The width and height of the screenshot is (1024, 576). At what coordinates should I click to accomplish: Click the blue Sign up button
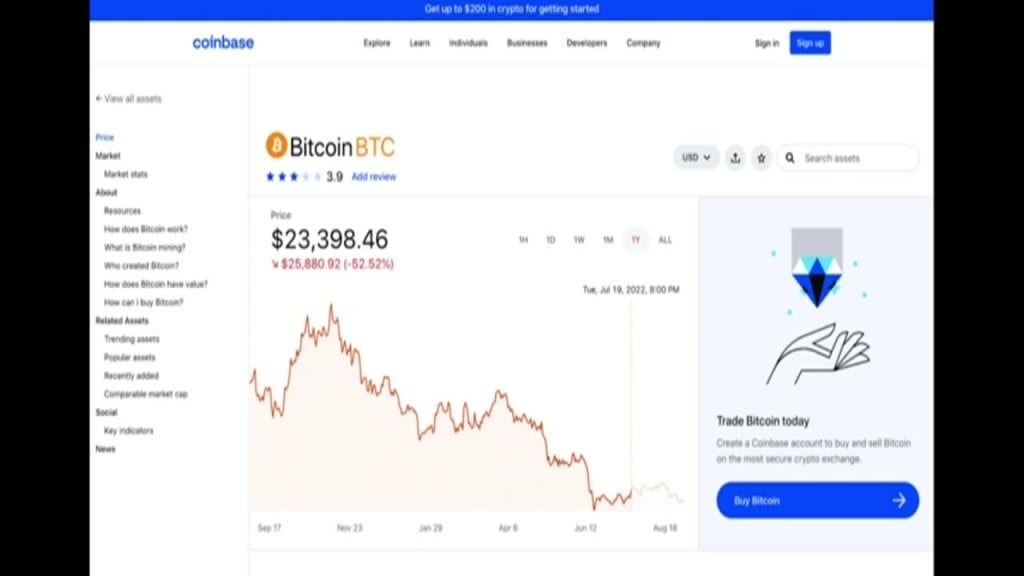[x=810, y=43]
